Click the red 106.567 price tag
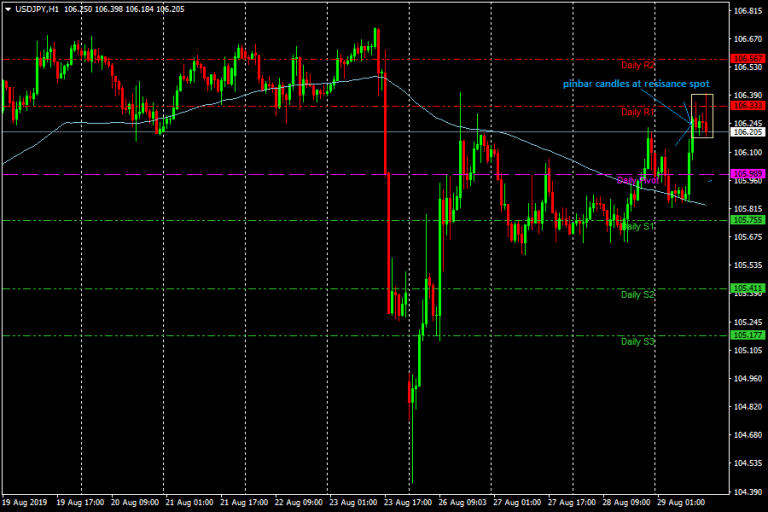 (747, 59)
